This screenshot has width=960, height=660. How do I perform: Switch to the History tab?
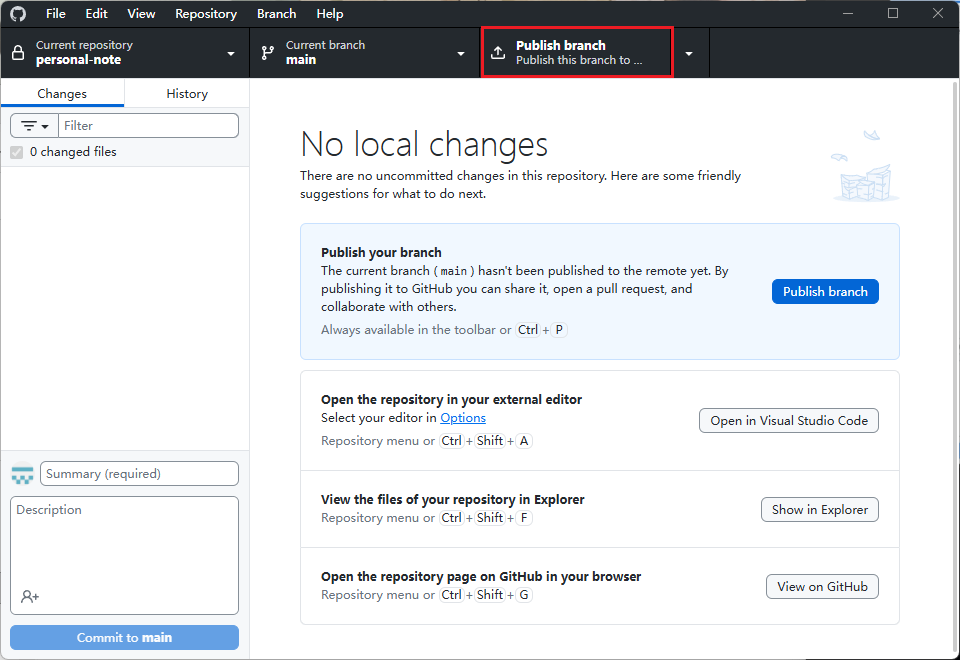click(187, 93)
